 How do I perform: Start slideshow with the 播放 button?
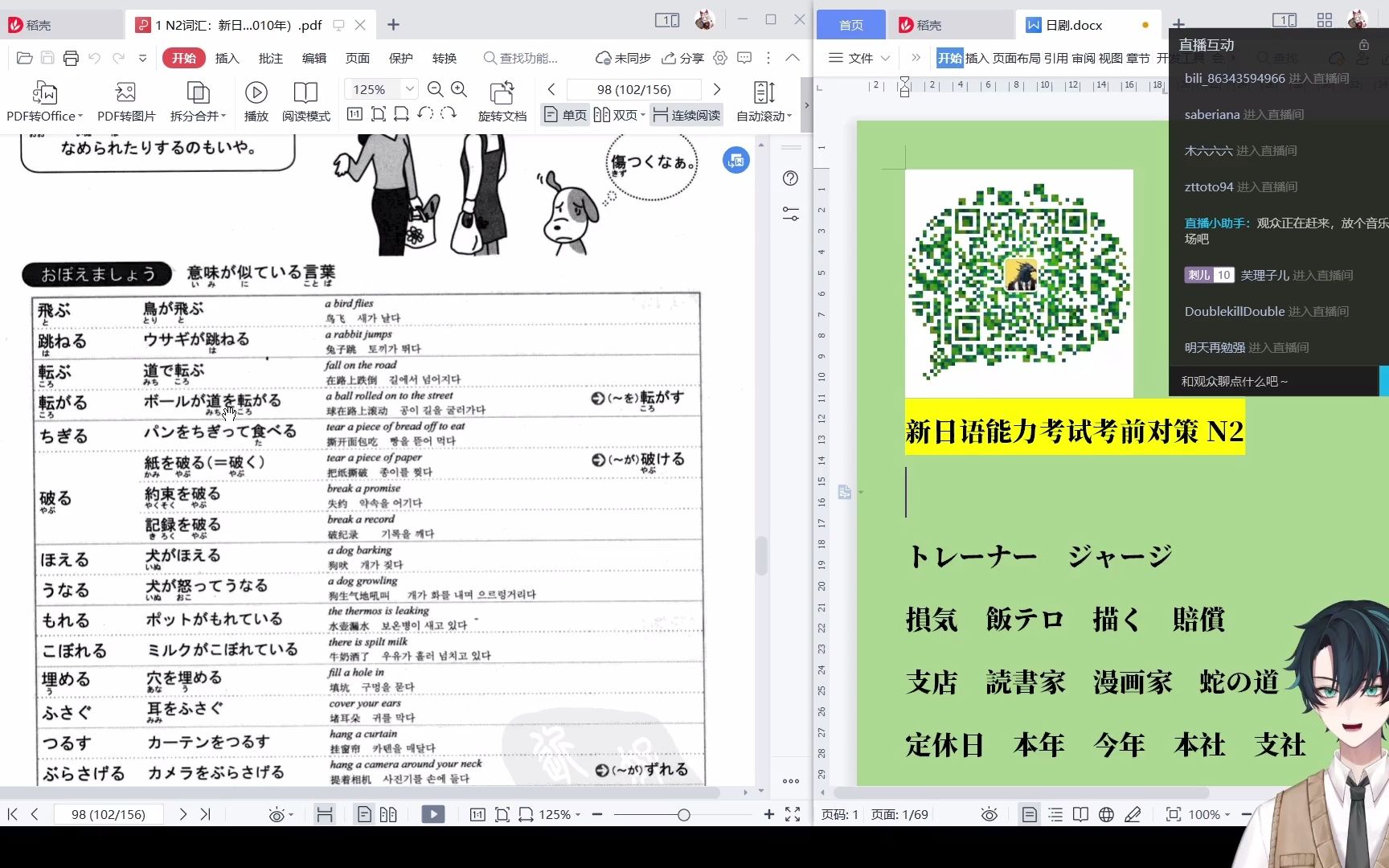click(x=256, y=101)
